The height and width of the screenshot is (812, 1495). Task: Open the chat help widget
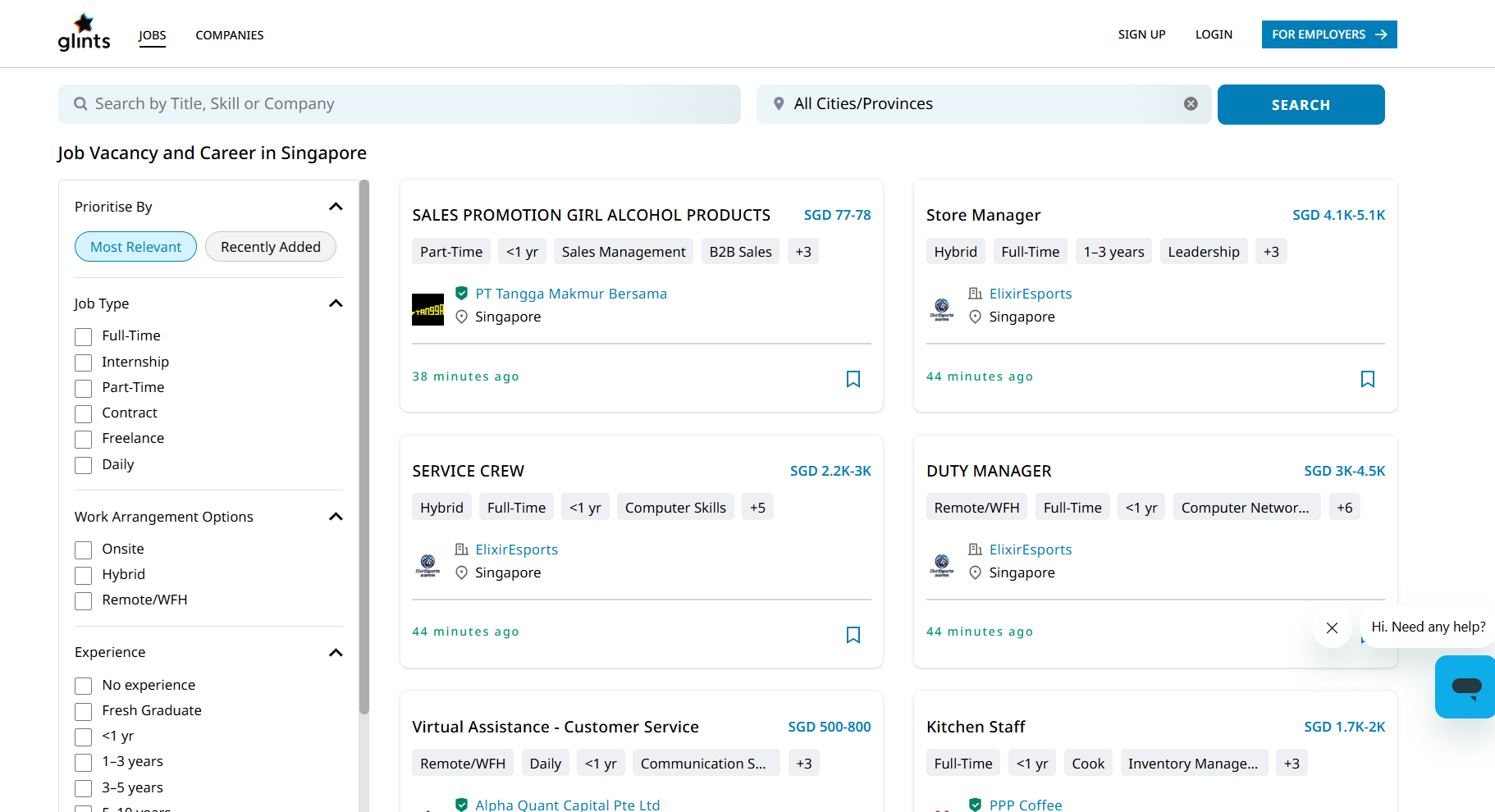[x=1465, y=687]
